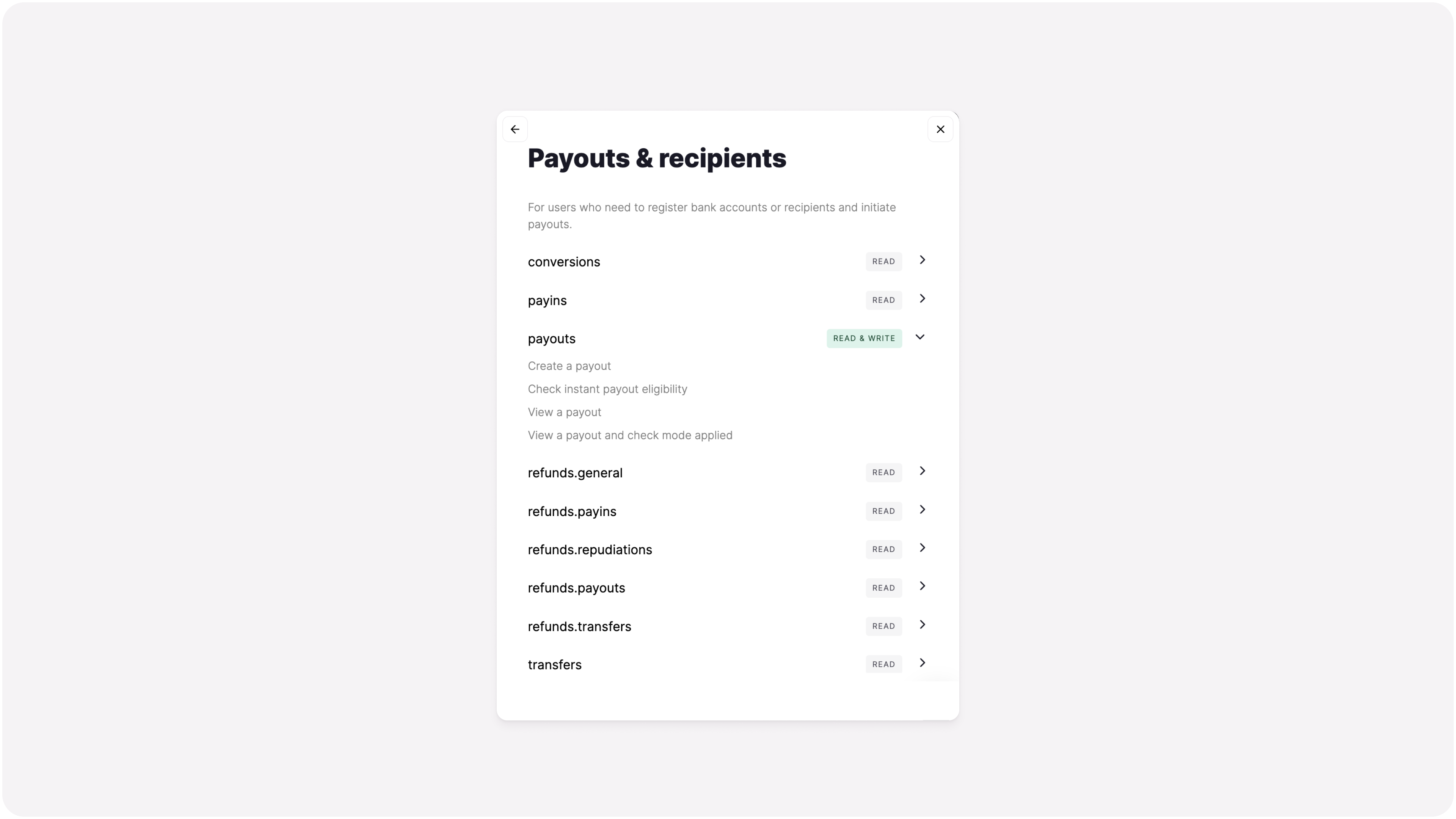
Task: Click the payouts scope name
Action: tap(551, 338)
